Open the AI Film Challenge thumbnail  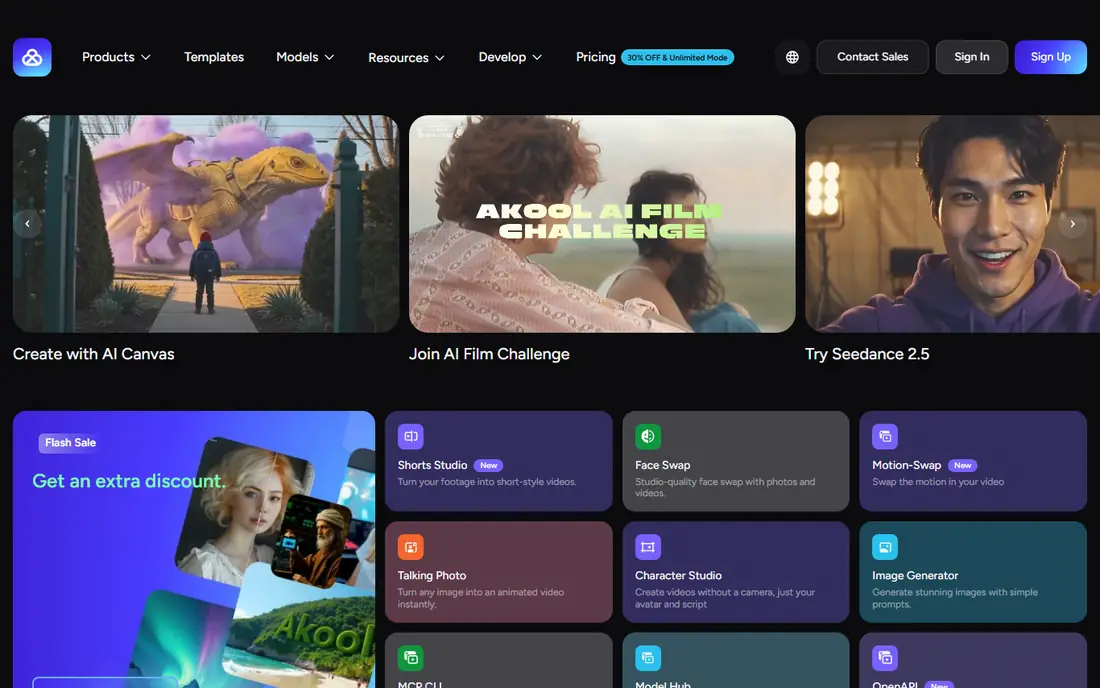pos(602,224)
